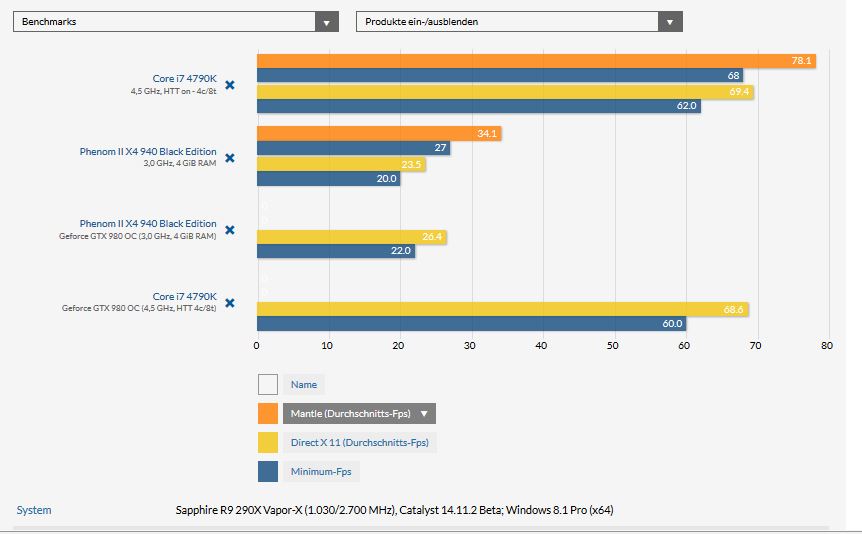Click the blue 22.0 GTX 980 bar
Viewport: 862px width, 534px height.
[336, 251]
